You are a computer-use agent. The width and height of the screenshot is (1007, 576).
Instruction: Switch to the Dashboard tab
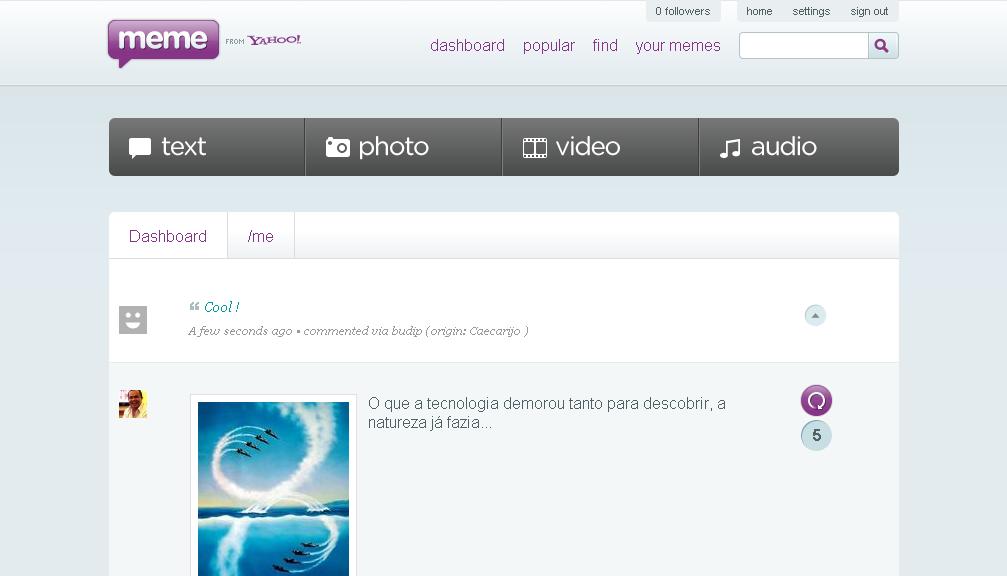coord(168,236)
